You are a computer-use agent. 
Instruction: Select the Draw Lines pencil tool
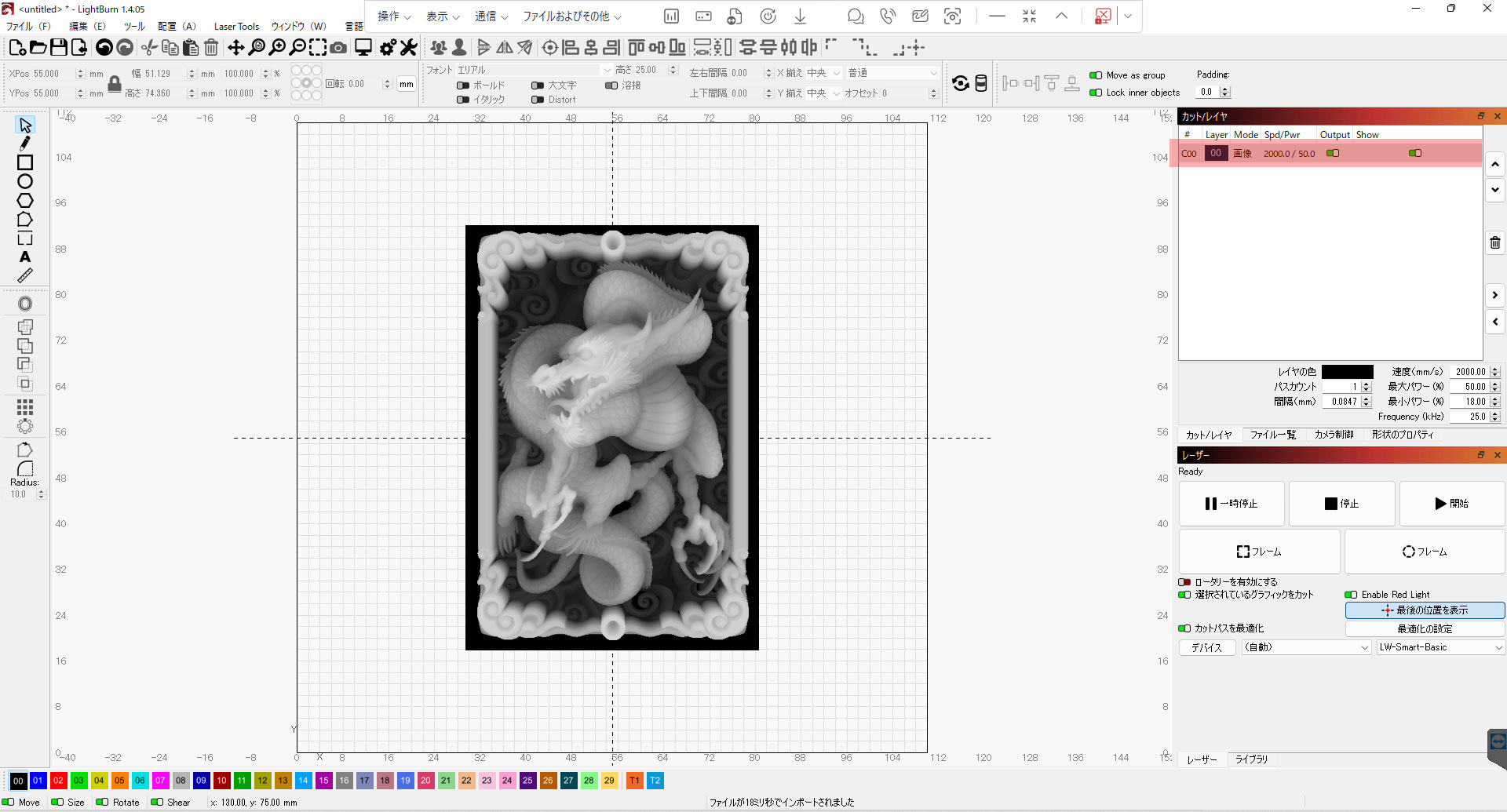[x=25, y=144]
